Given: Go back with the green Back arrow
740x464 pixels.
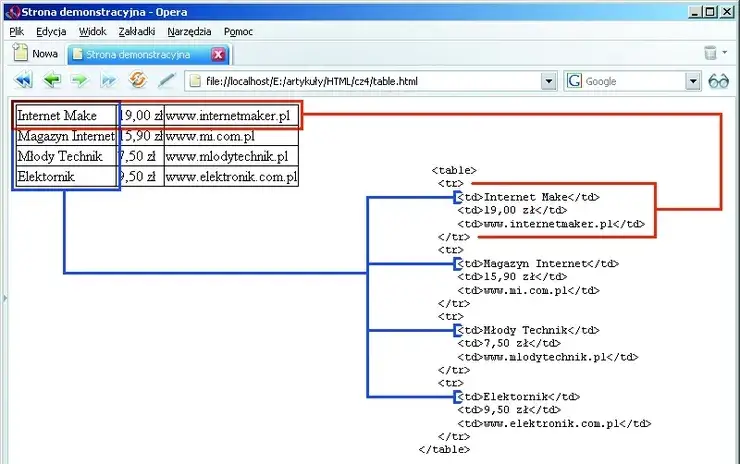Looking at the screenshot, I should [51, 80].
